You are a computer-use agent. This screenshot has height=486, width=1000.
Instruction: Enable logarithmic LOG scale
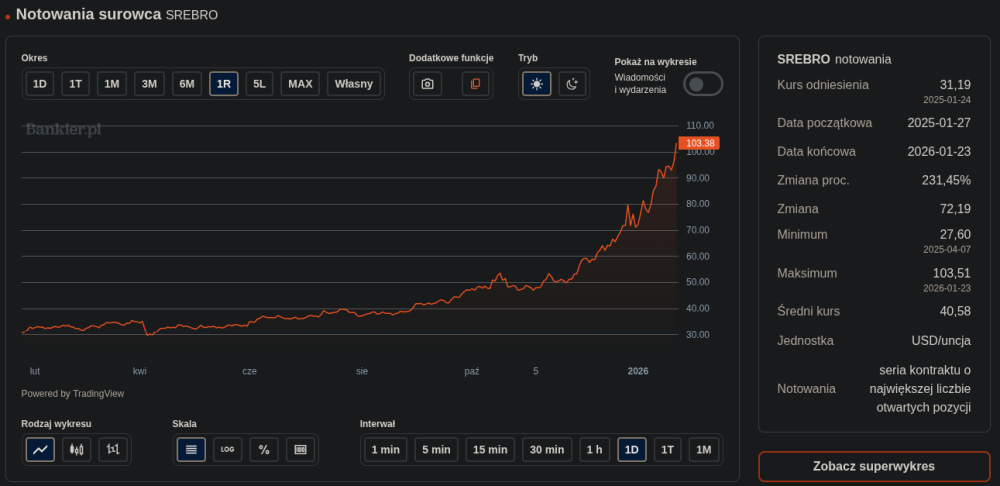click(x=227, y=450)
